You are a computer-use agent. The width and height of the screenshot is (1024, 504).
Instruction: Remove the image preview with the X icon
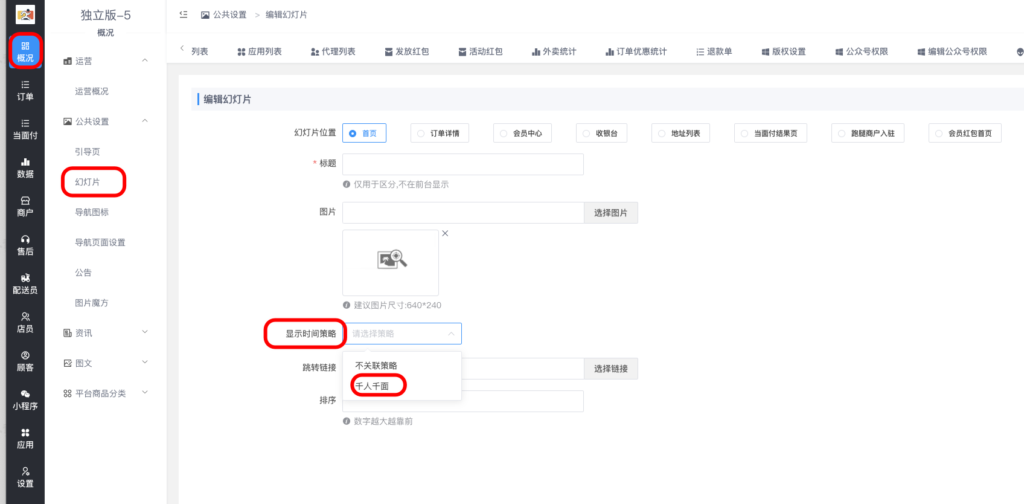tap(445, 233)
